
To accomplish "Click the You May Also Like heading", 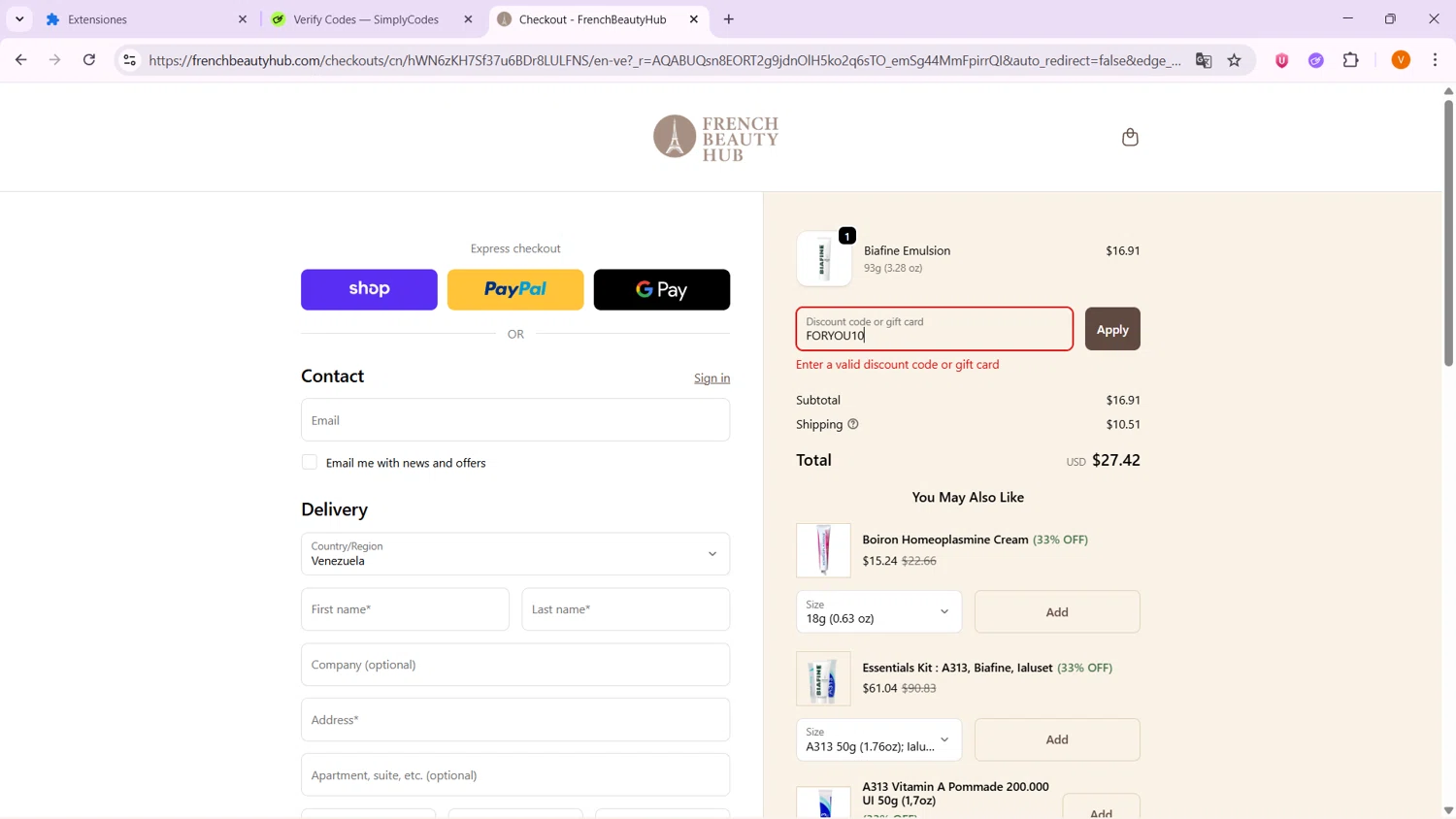I will click(x=968, y=497).
